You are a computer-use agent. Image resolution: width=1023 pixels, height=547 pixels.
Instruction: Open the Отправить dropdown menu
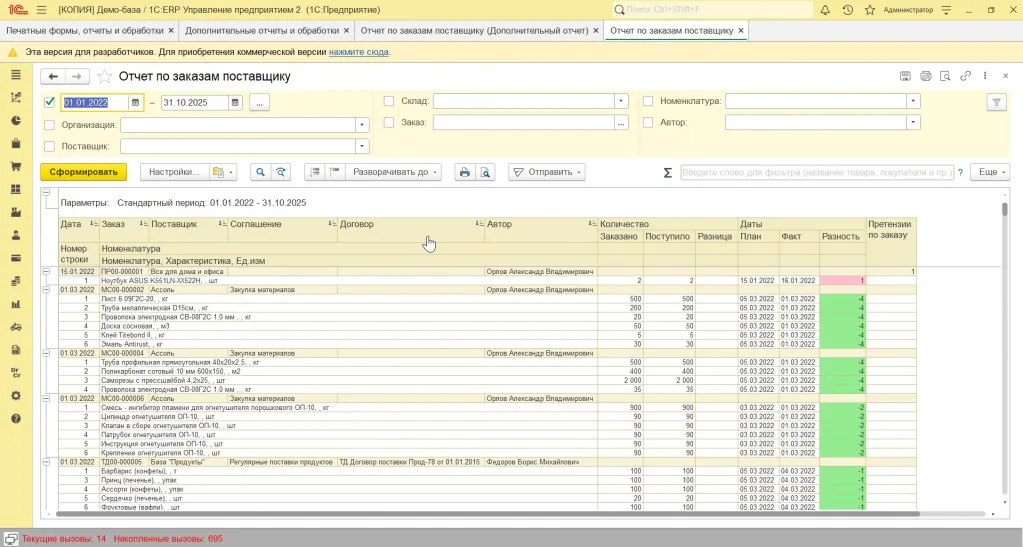pyautogui.click(x=547, y=172)
